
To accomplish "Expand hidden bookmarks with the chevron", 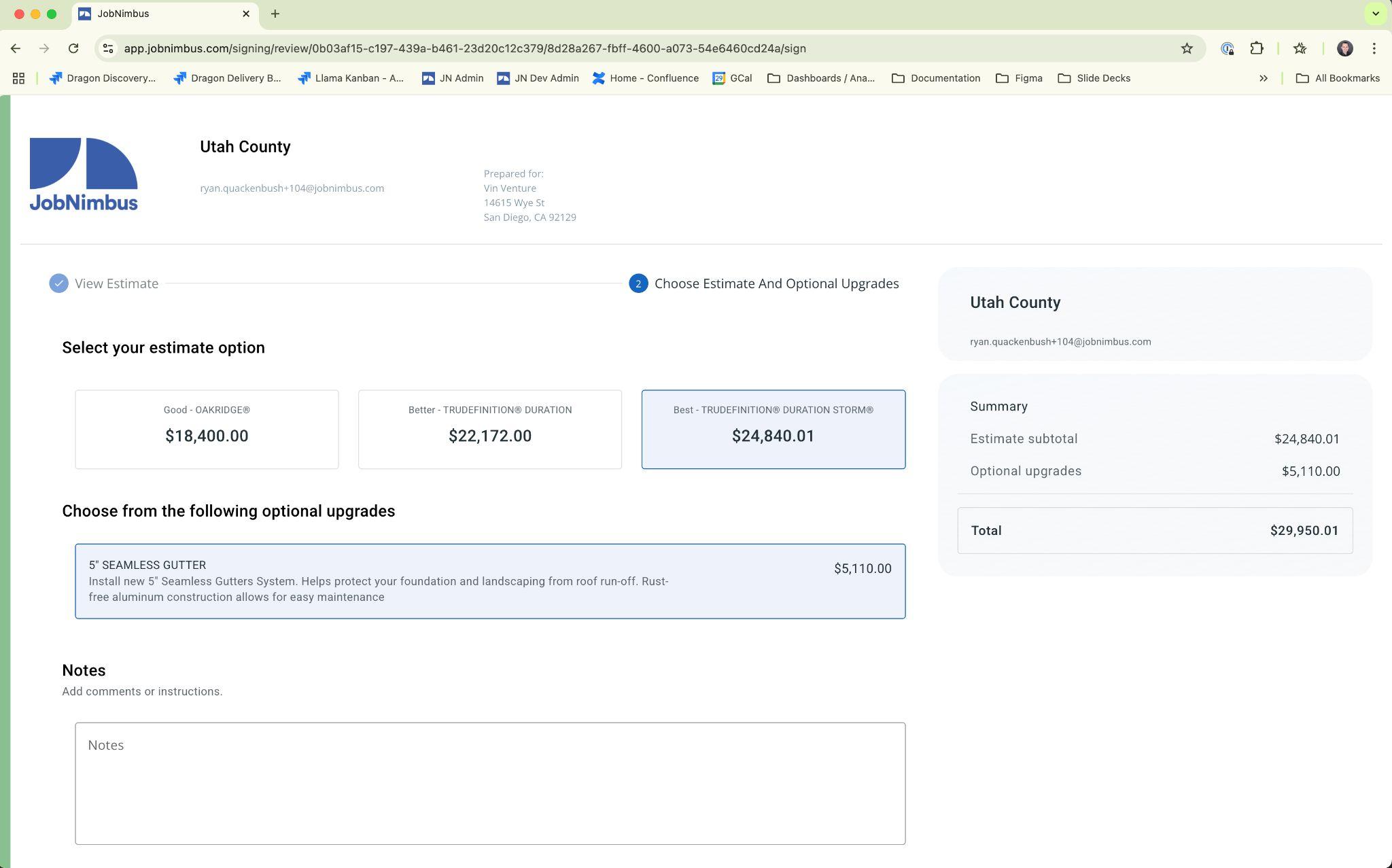I will click(x=1263, y=78).
